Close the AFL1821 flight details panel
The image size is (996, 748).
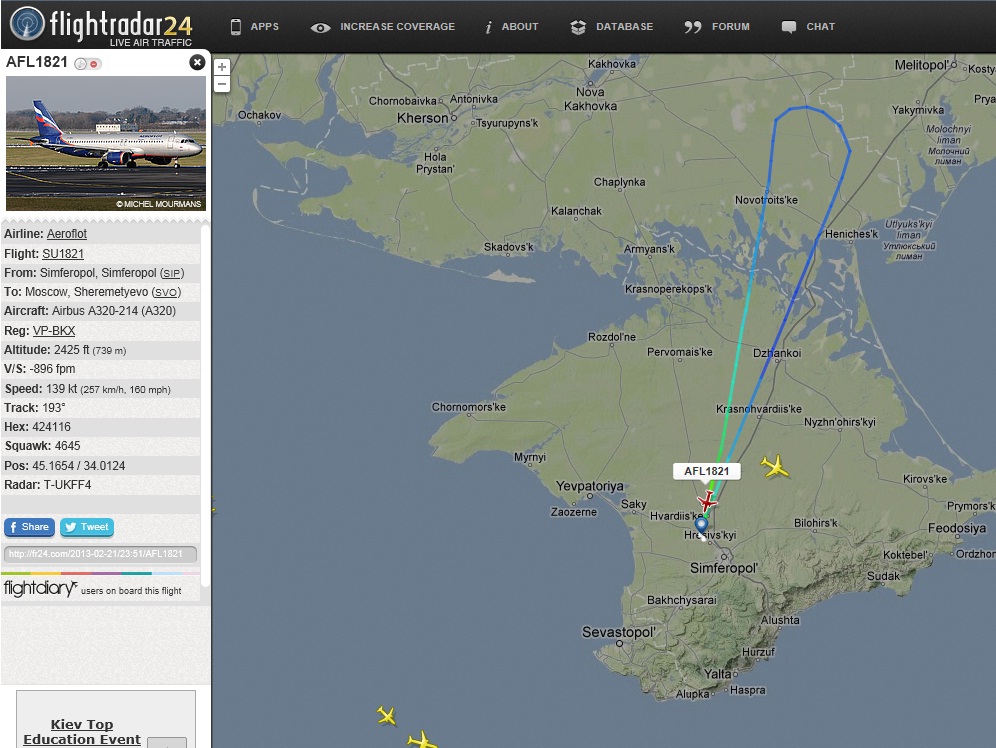[197, 62]
